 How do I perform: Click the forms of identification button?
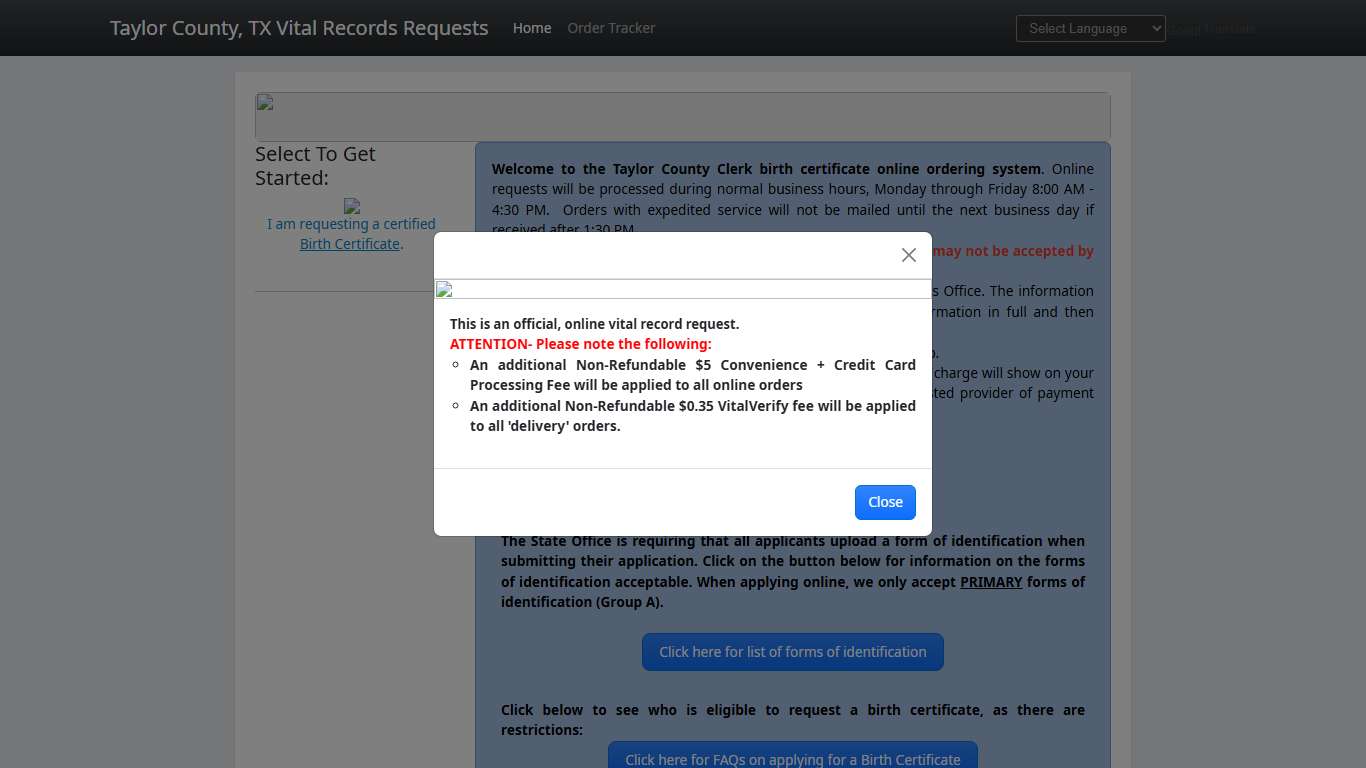[792, 651]
